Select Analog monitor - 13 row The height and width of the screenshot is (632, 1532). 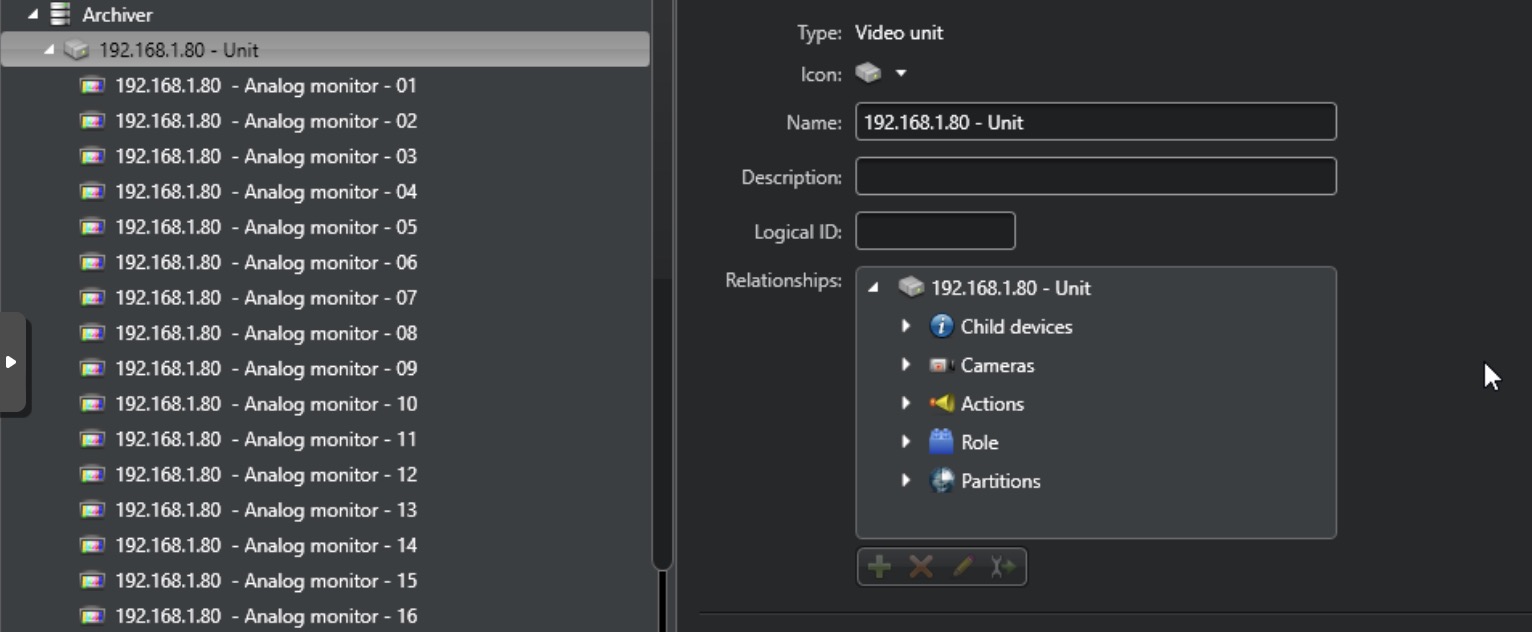click(x=325, y=510)
